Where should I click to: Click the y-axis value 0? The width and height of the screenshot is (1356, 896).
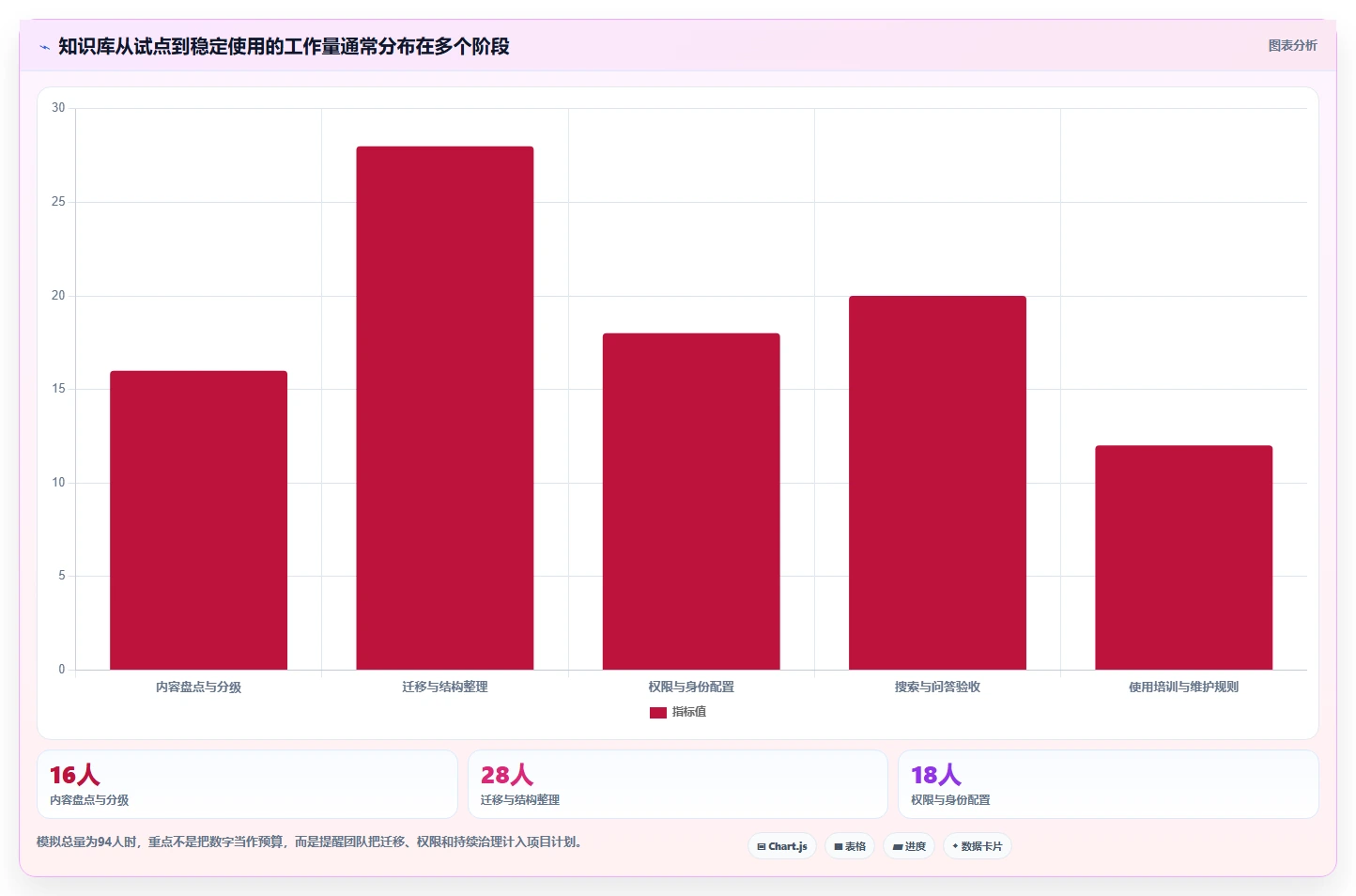[62, 670]
